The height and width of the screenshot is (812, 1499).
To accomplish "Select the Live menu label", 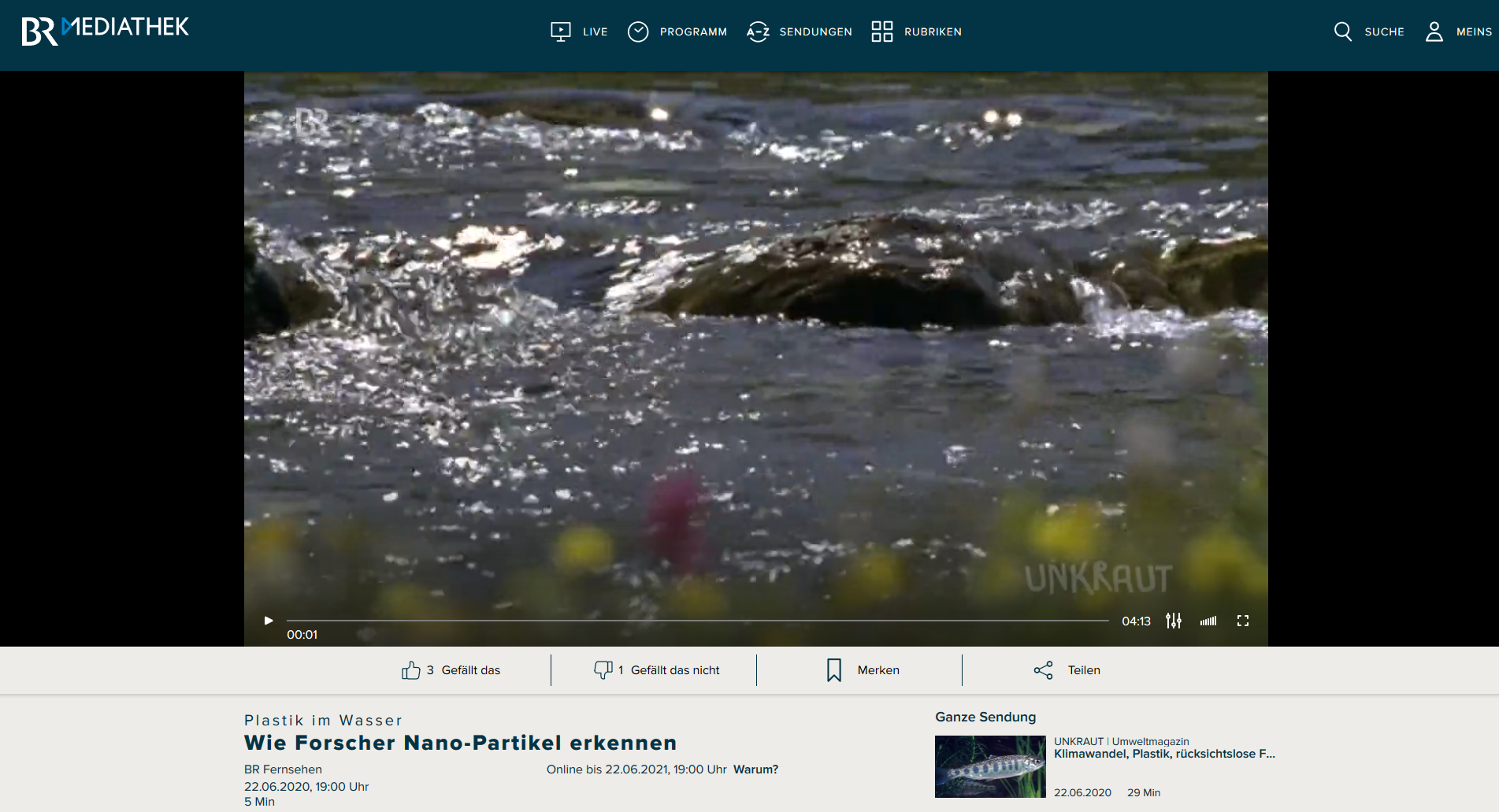I will [x=595, y=32].
